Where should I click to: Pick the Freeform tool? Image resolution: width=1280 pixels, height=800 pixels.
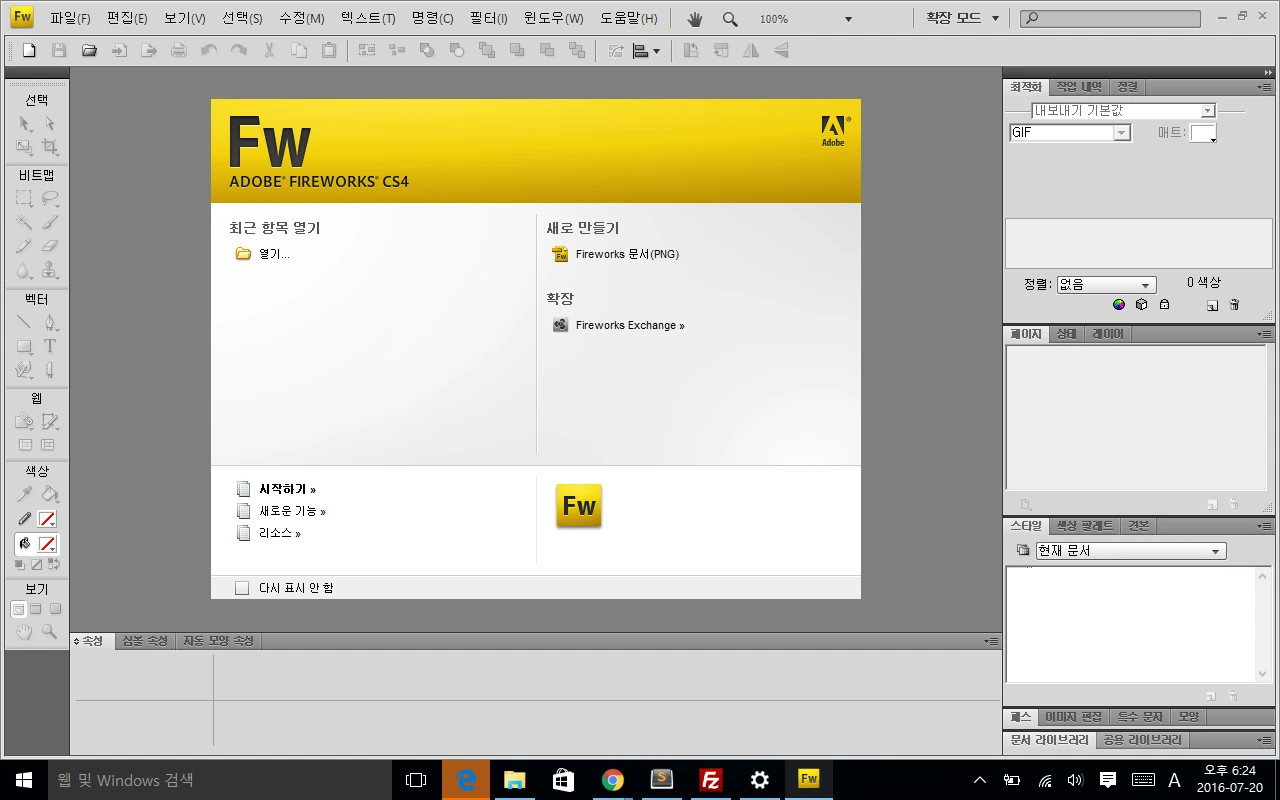(24, 370)
